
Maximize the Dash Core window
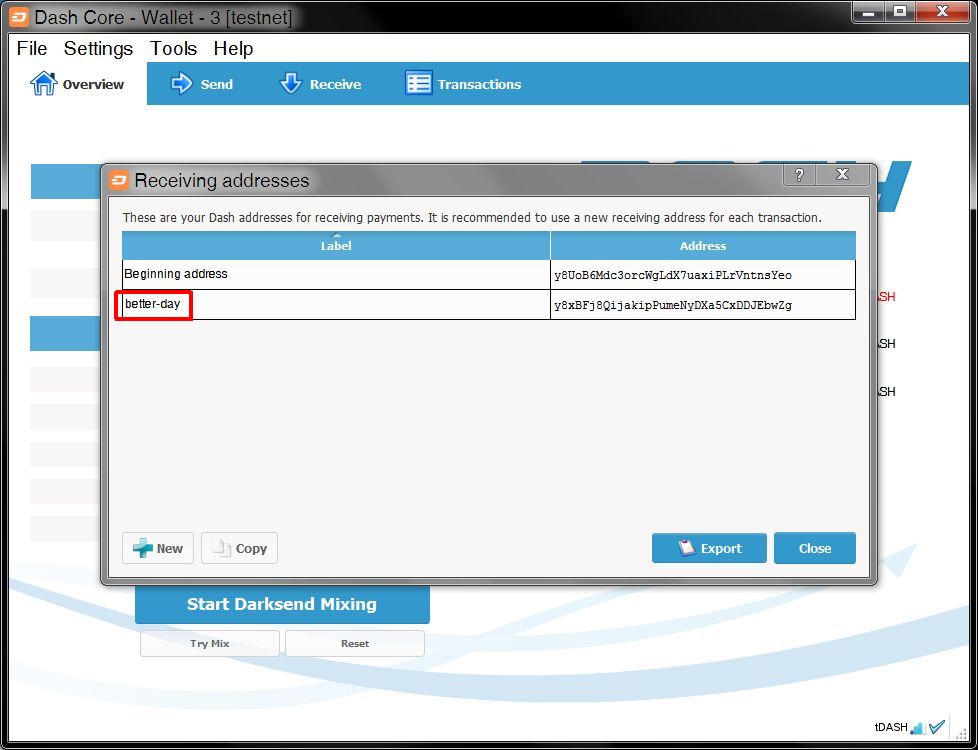(899, 12)
